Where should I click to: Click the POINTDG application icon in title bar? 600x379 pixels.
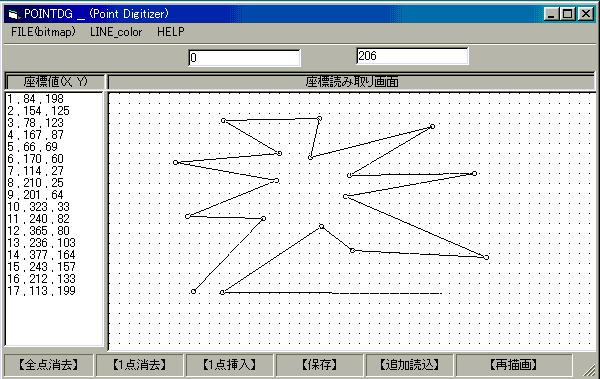pyautogui.click(x=13, y=15)
